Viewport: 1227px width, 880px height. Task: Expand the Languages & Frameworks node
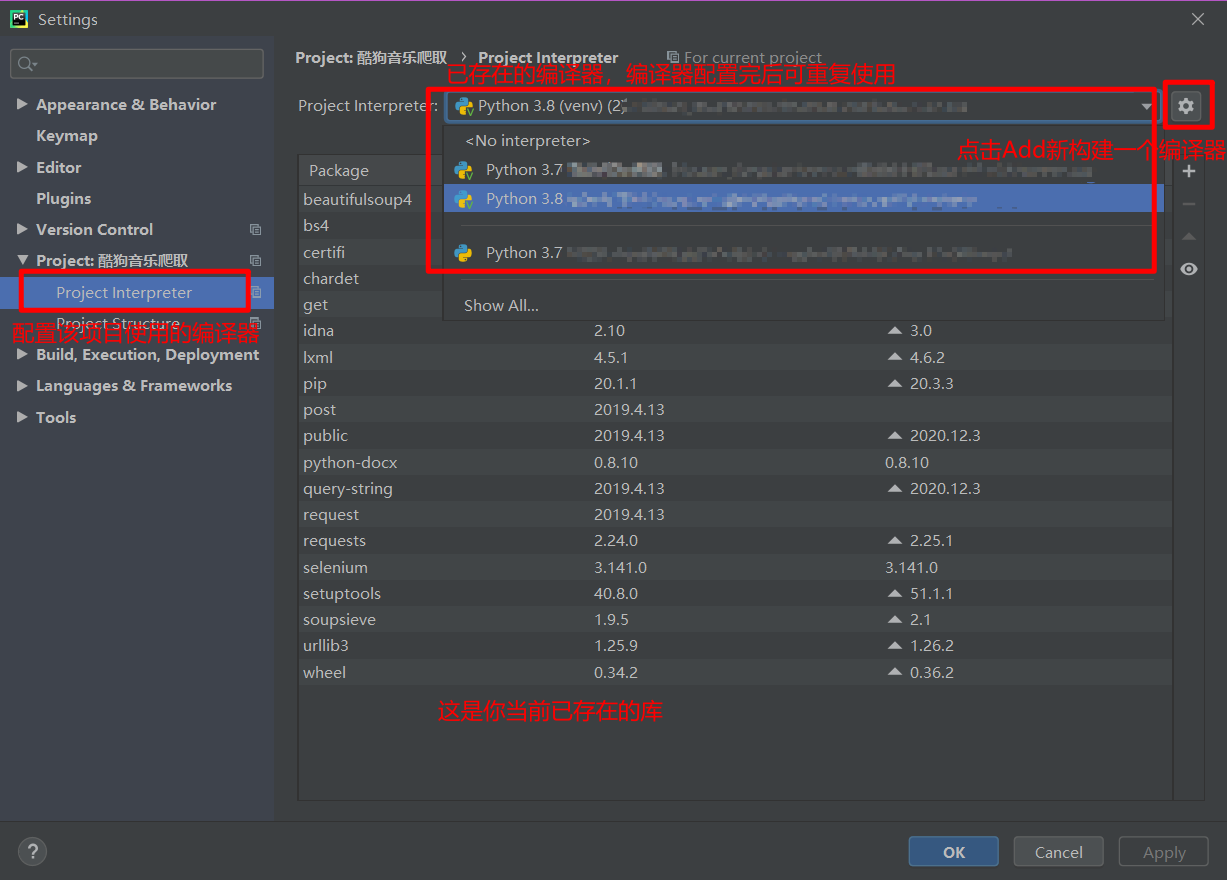click(x=22, y=385)
